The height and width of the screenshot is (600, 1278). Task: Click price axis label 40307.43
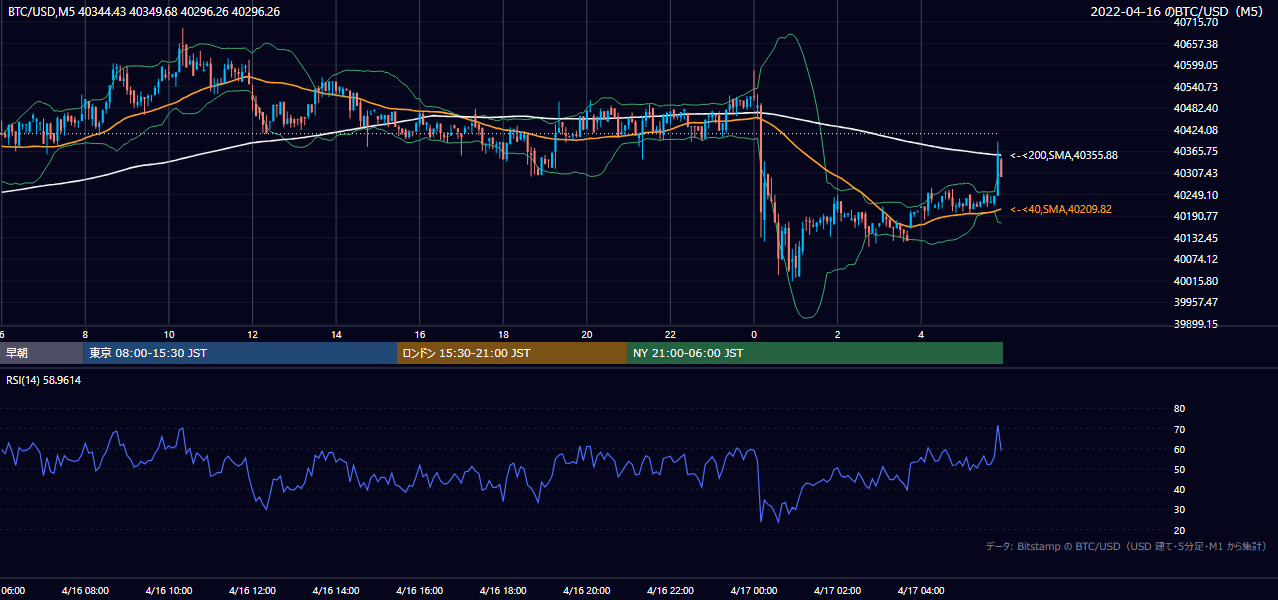point(1195,173)
